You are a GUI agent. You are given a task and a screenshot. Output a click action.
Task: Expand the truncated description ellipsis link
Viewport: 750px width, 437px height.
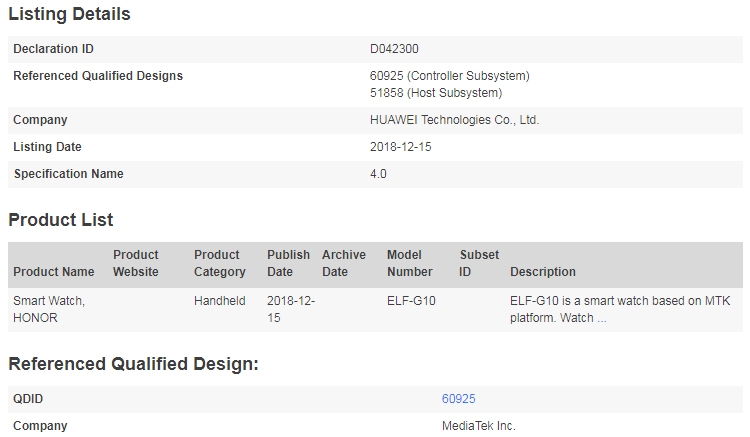(x=602, y=318)
